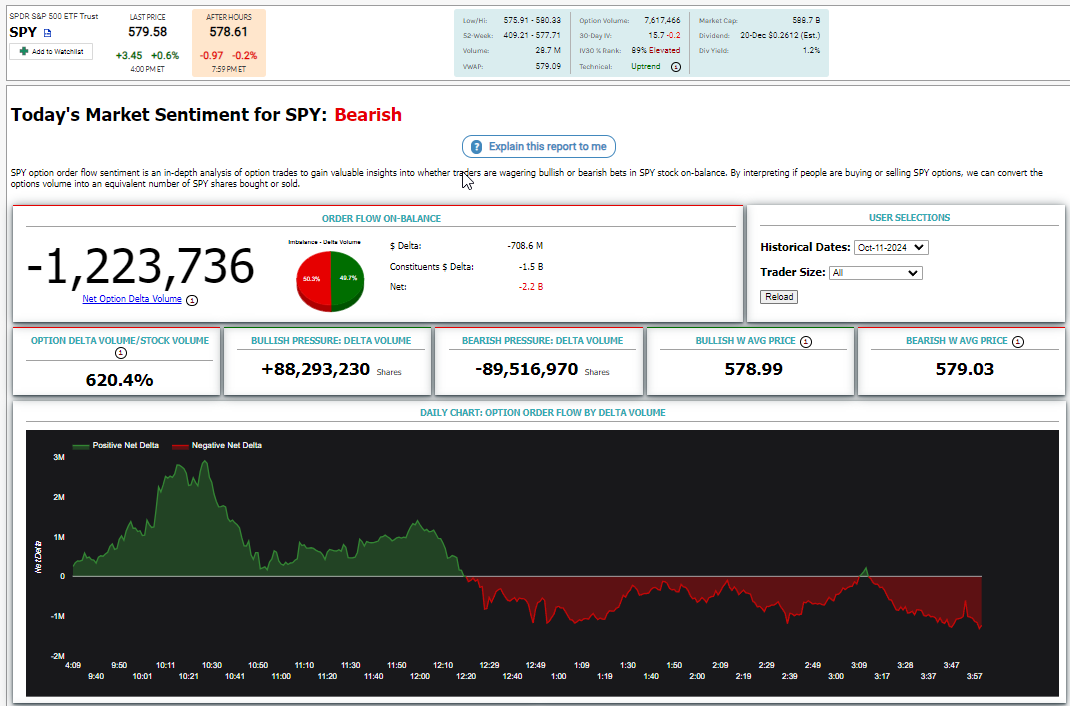Click the 3:57 time label on chart axis

point(973,676)
